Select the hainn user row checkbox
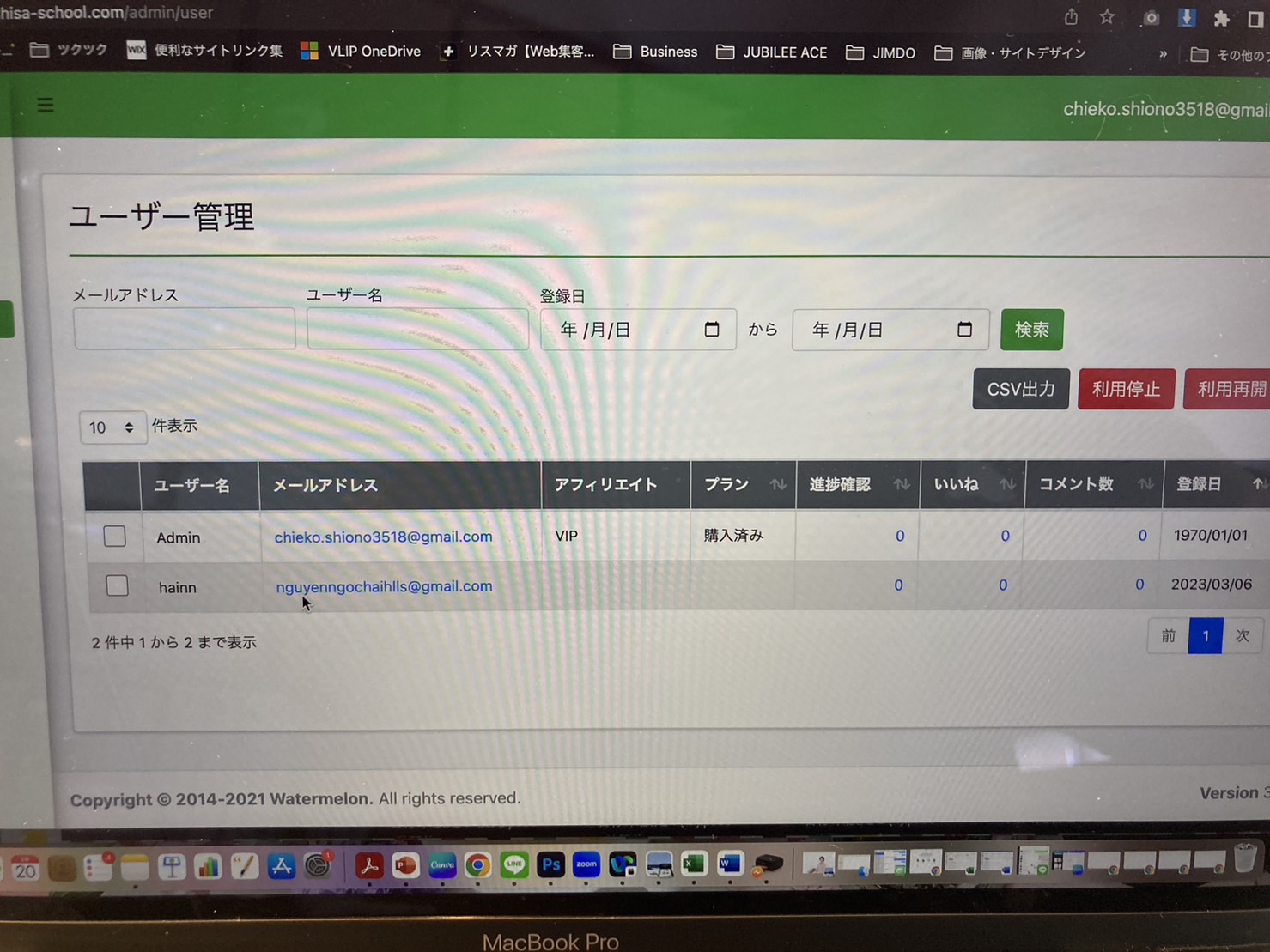This screenshot has width=1270, height=952. 117,585
